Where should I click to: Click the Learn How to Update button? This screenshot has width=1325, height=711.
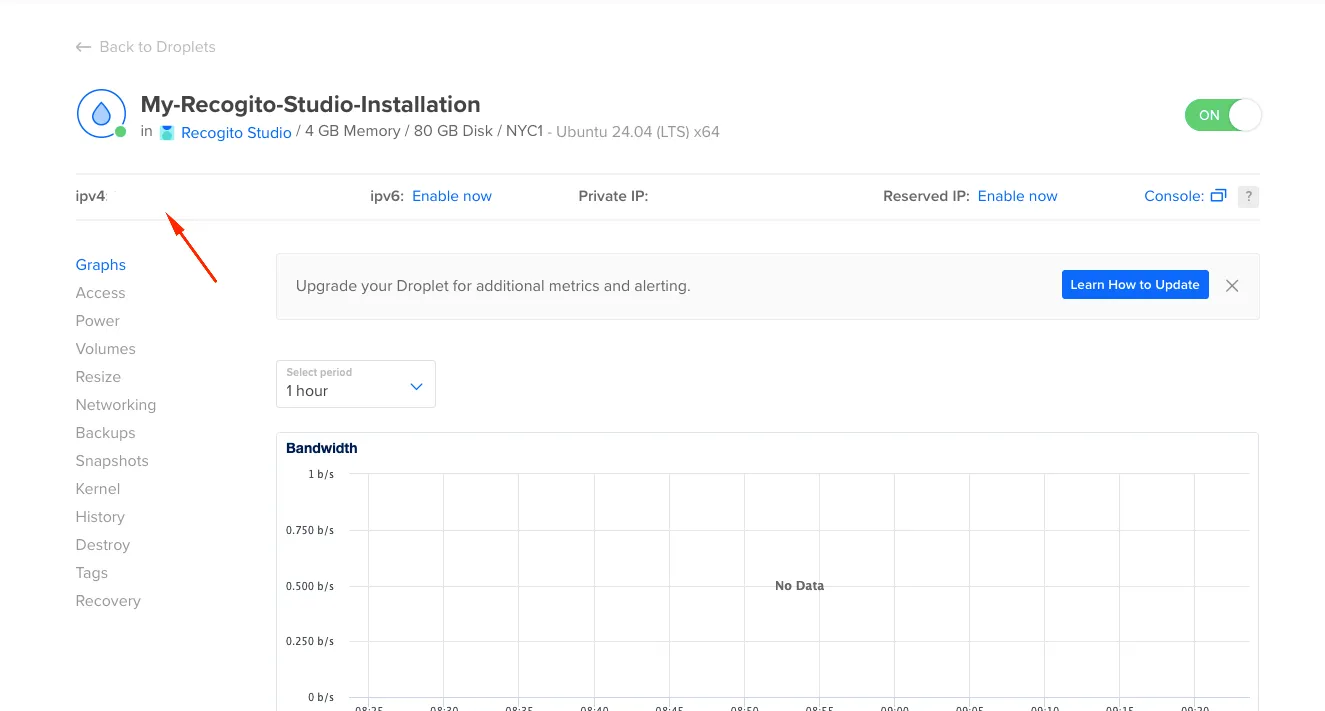[1135, 285]
